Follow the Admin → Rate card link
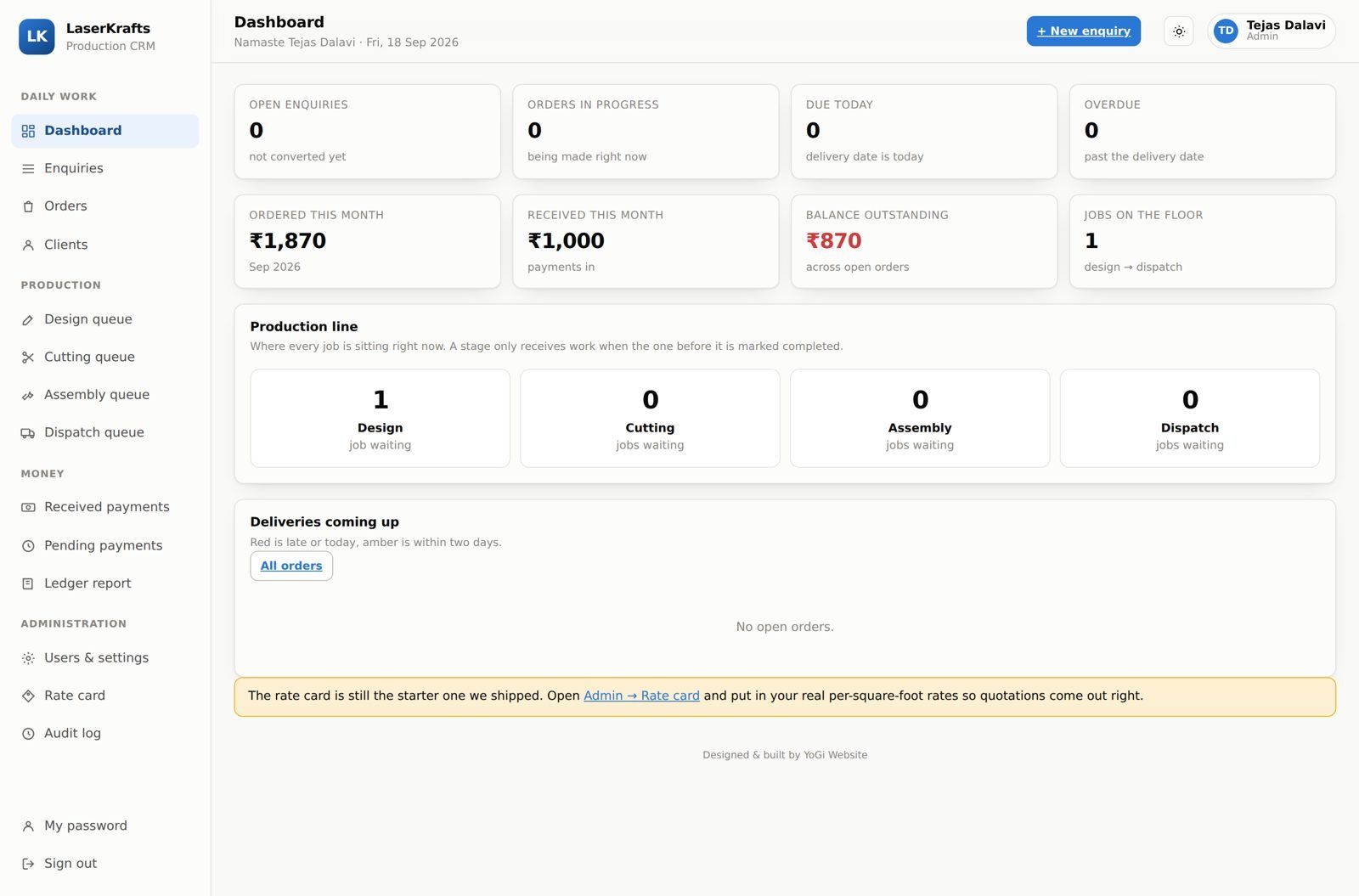The width and height of the screenshot is (1359, 896). (641, 696)
